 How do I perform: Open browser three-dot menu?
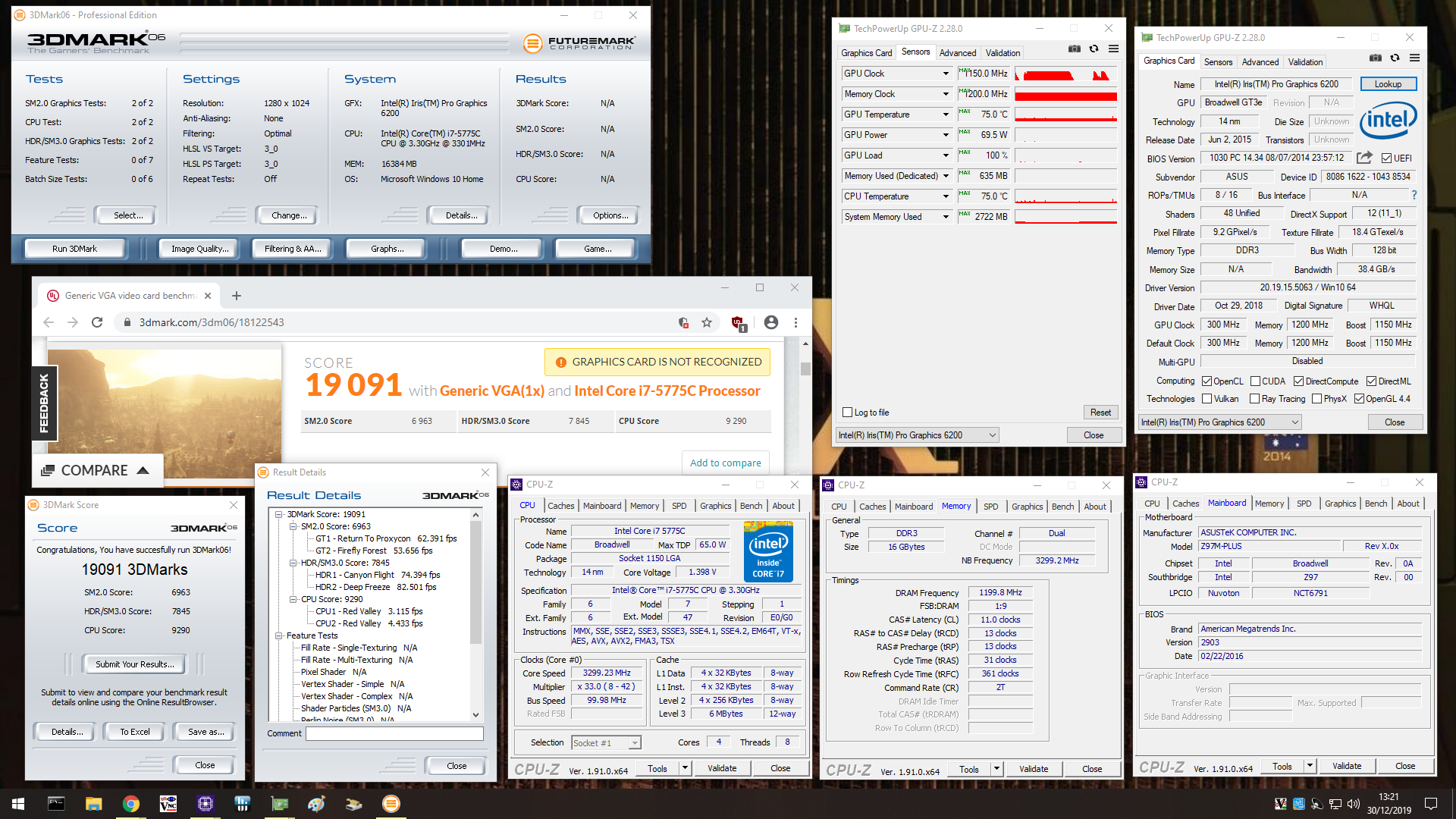pos(795,322)
